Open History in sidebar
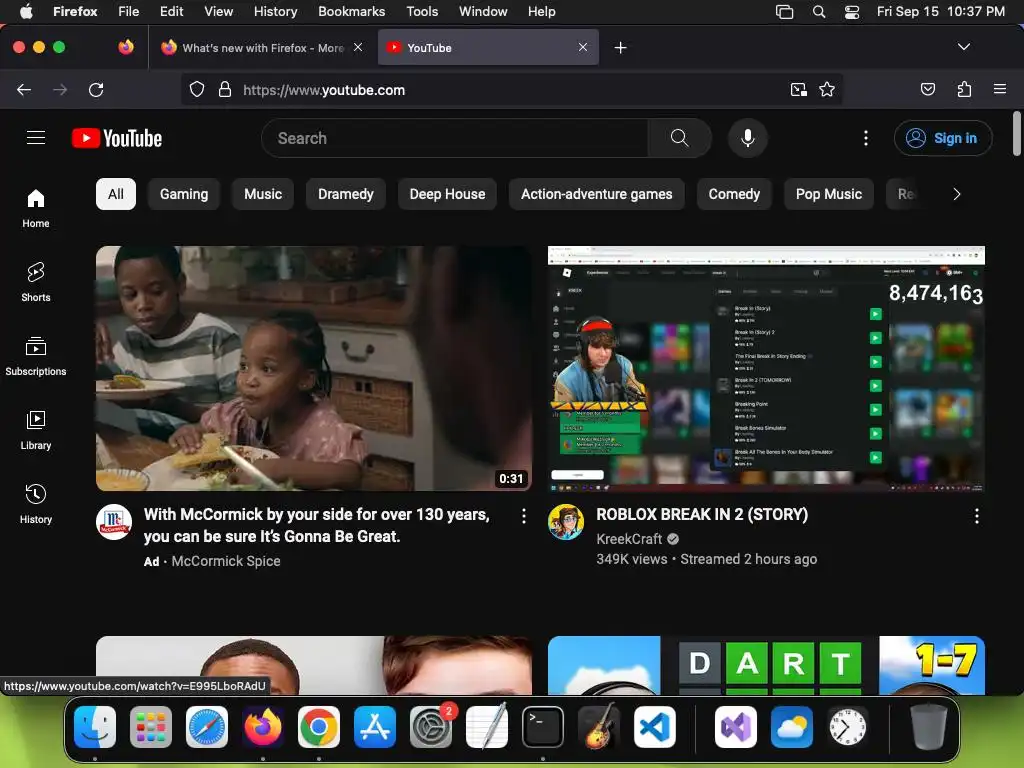This screenshot has height=768, width=1024. 36,504
